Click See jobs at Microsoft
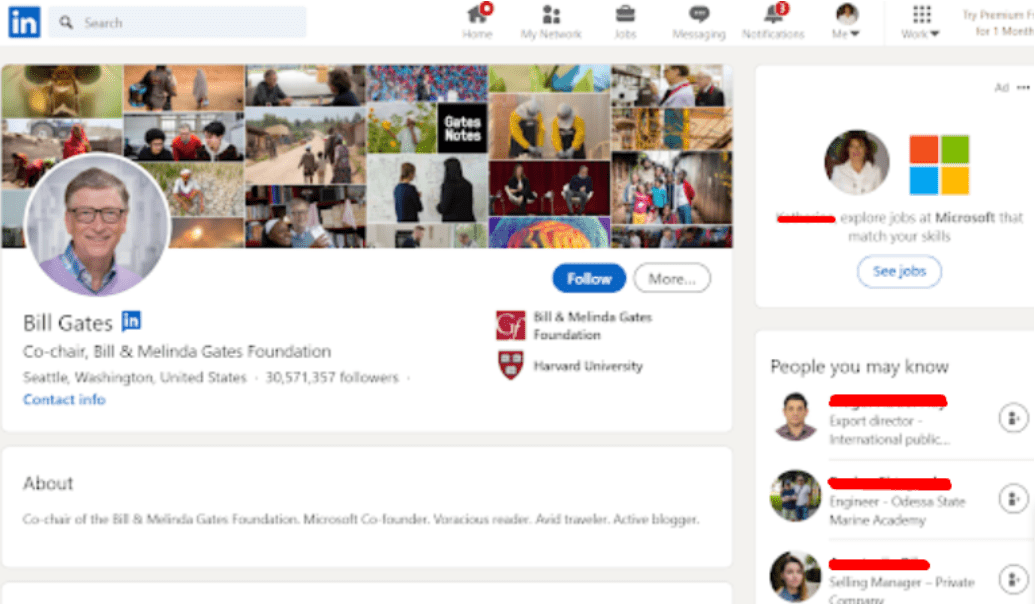 (898, 271)
